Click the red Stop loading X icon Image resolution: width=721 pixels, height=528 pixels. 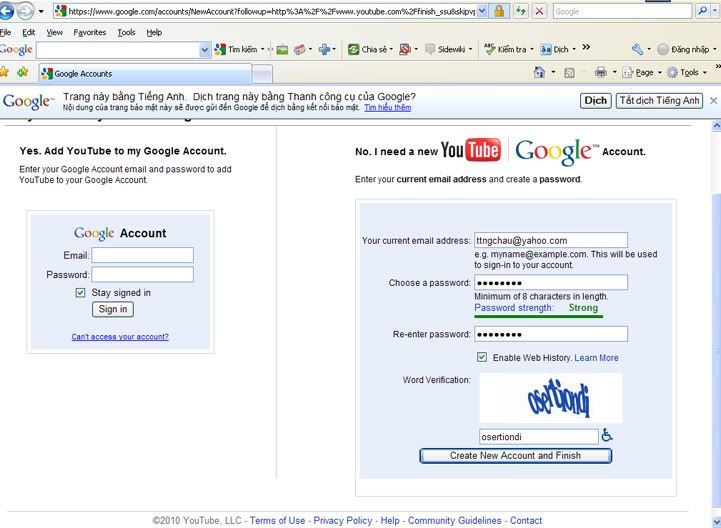coord(540,11)
